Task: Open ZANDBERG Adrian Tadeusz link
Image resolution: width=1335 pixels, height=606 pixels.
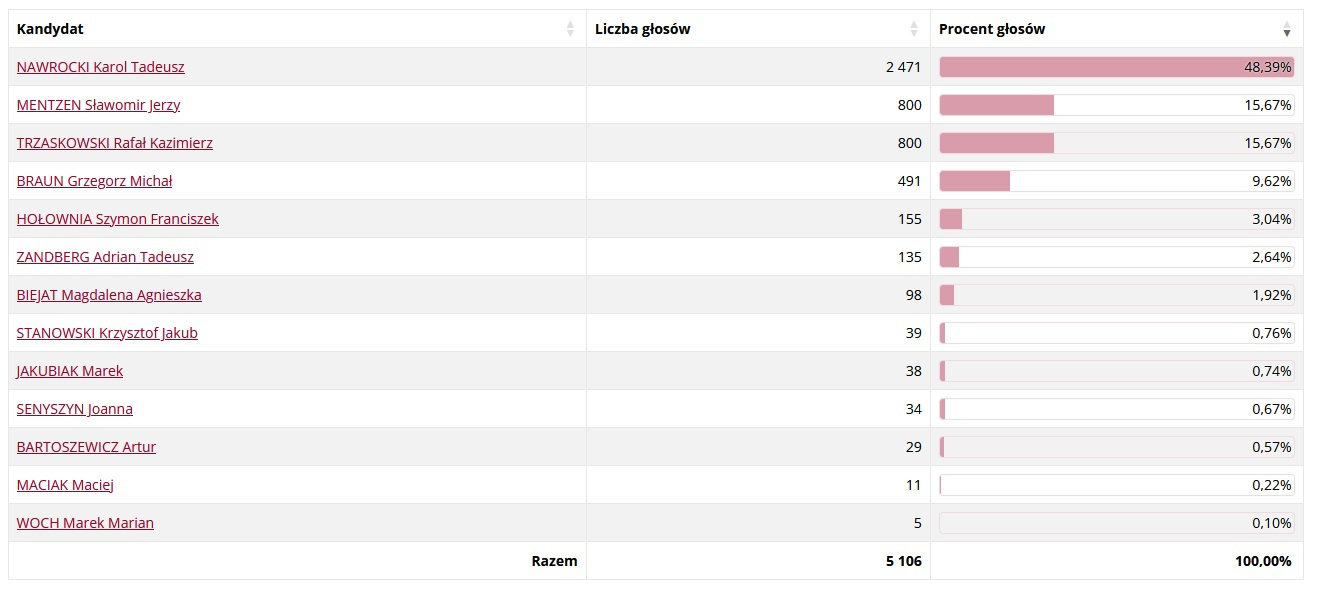Action: pos(106,257)
